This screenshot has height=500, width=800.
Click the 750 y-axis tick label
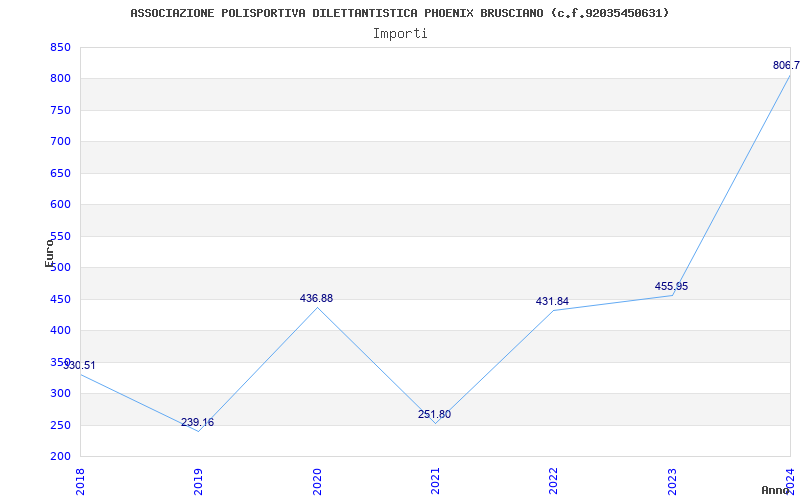coord(60,110)
